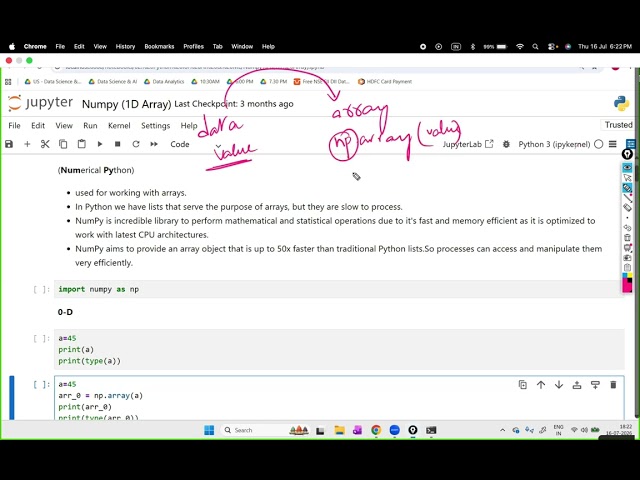The image size is (640, 480).
Task: Open the notebook in JupyterLab
Action: point(468,144)
